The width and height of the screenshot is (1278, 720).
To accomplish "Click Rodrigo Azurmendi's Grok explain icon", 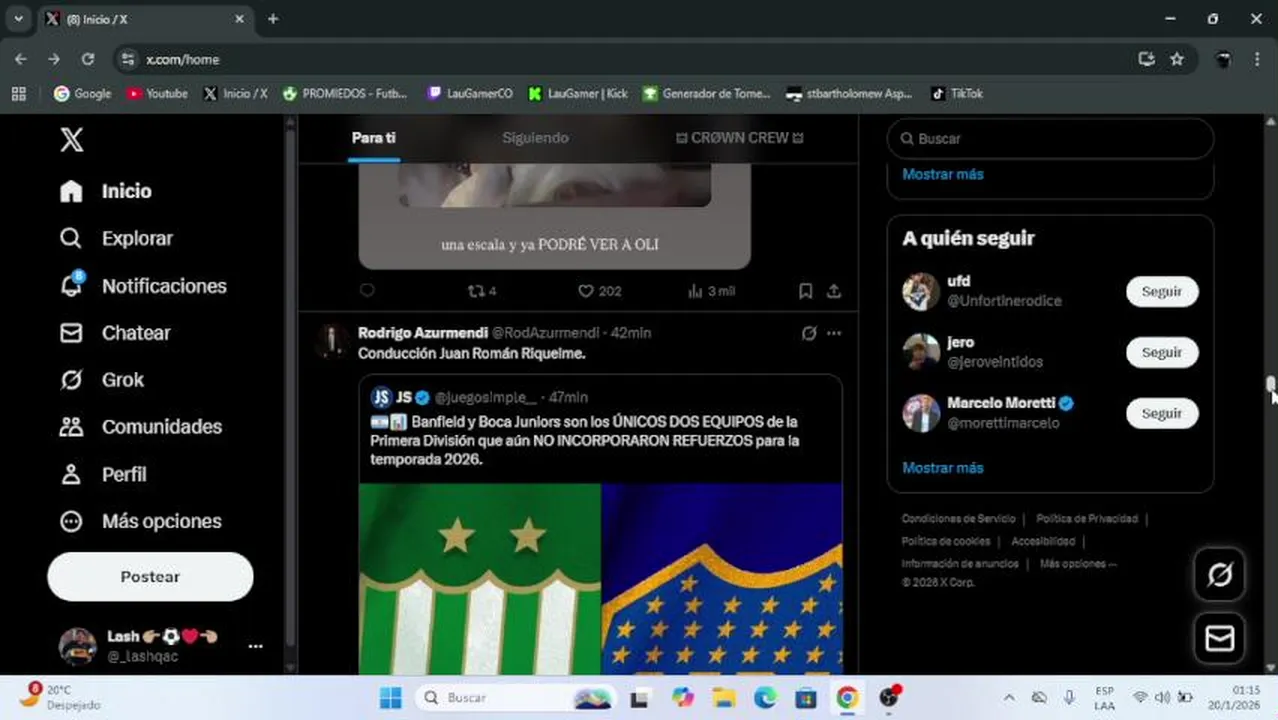I will (808, 333).
